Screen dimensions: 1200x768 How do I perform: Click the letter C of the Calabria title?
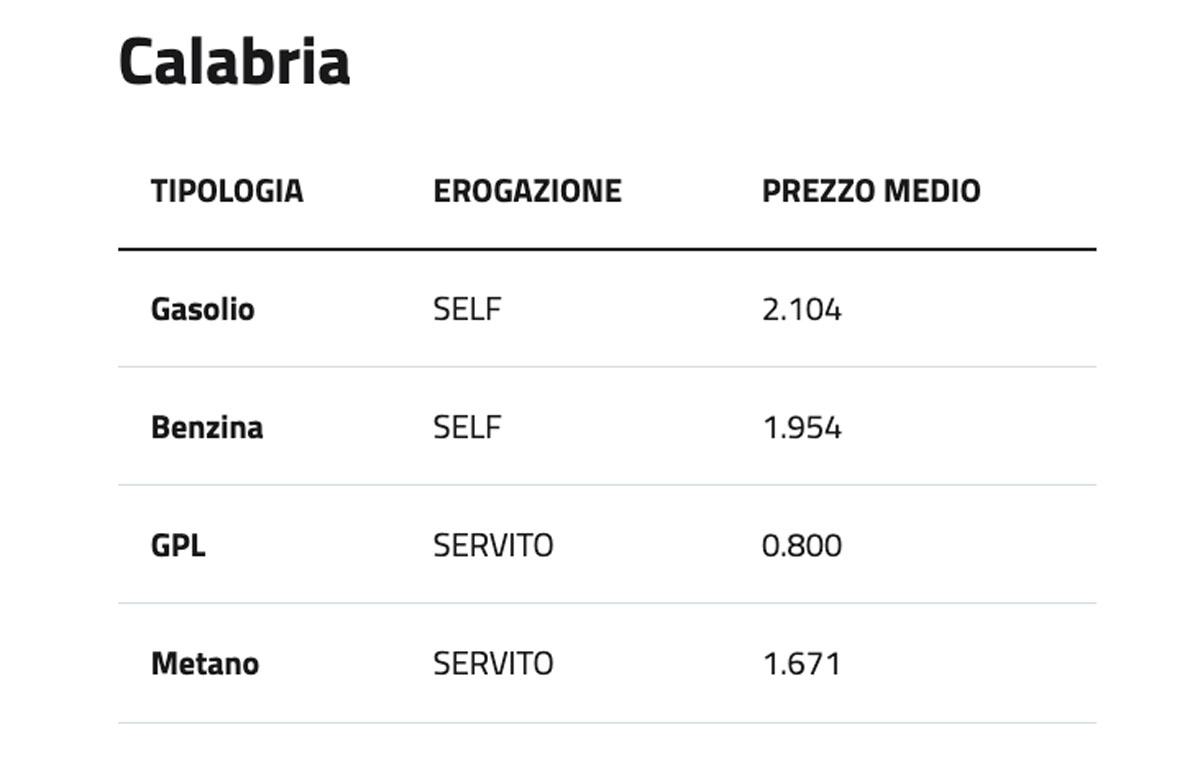(137, 61)
